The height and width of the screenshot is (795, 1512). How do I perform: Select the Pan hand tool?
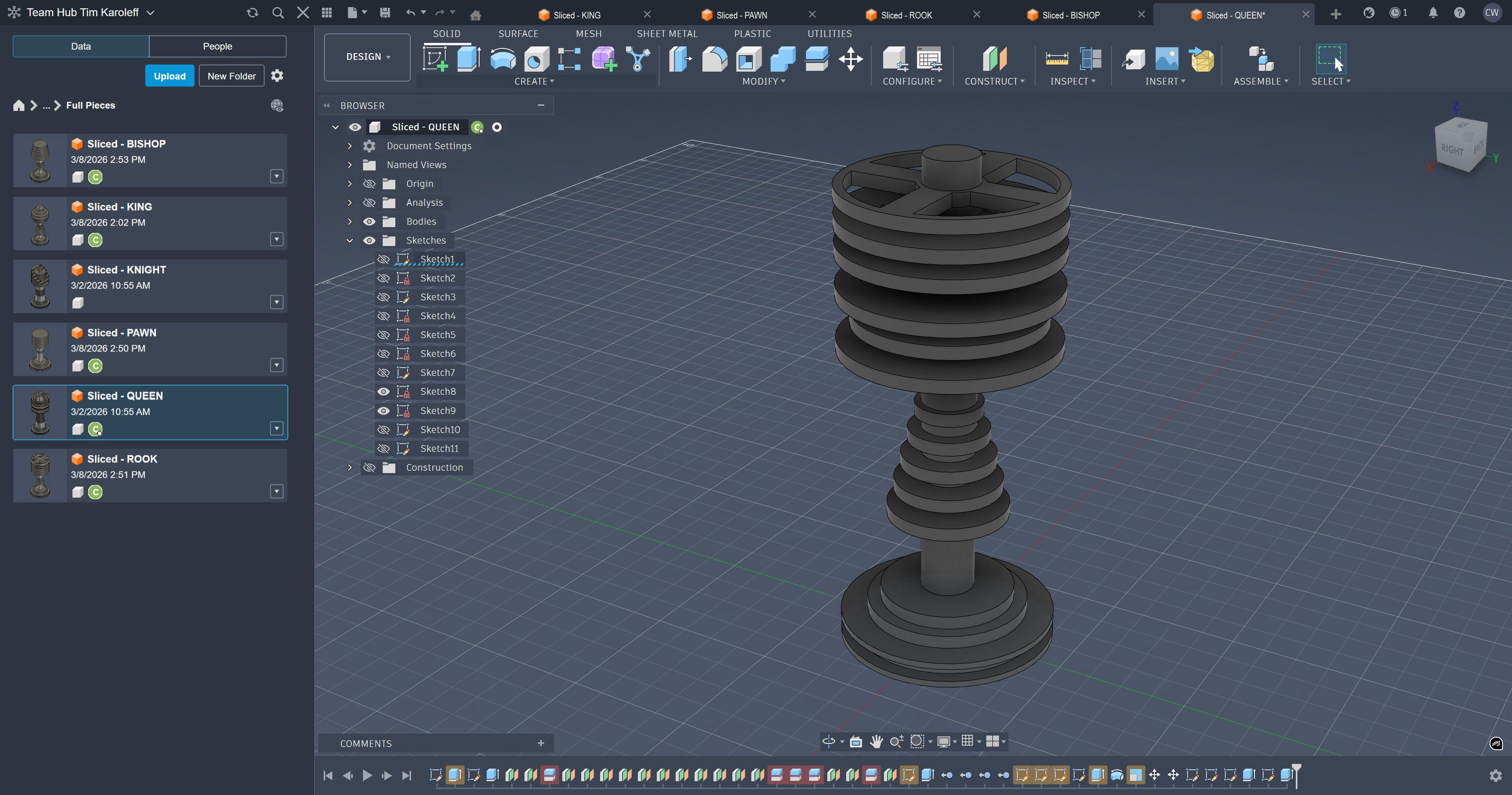876,741
